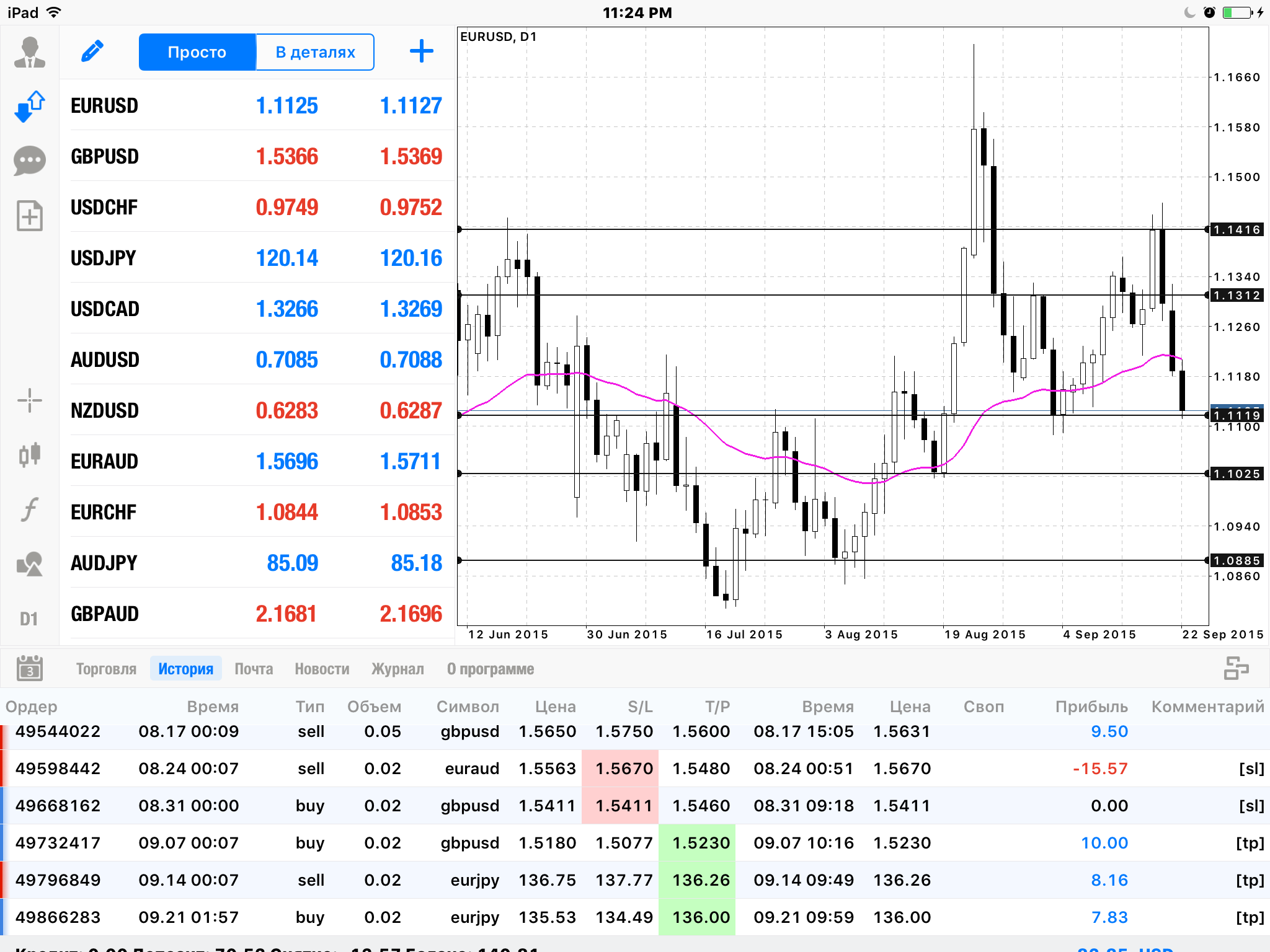The width and height of the screenshot is (1270, 952).
Task: Sort history by Комментарий column header
Action: [x=1207, y=707]
